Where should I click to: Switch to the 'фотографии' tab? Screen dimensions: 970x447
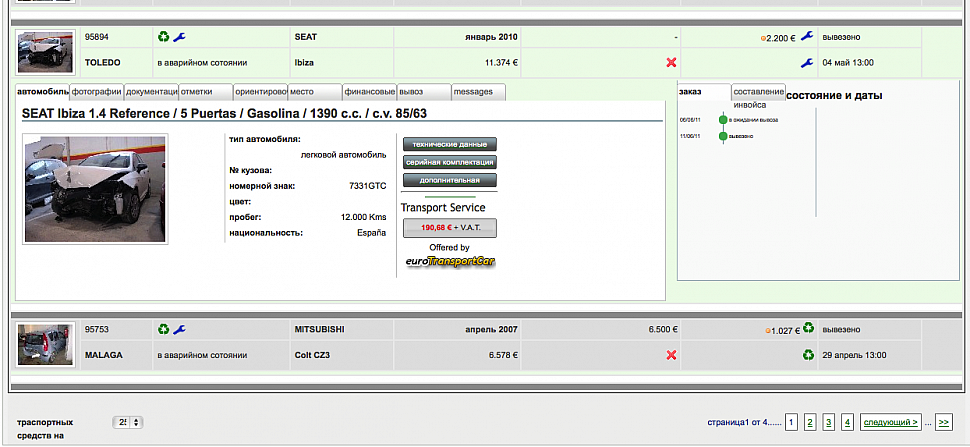(97, 92)
